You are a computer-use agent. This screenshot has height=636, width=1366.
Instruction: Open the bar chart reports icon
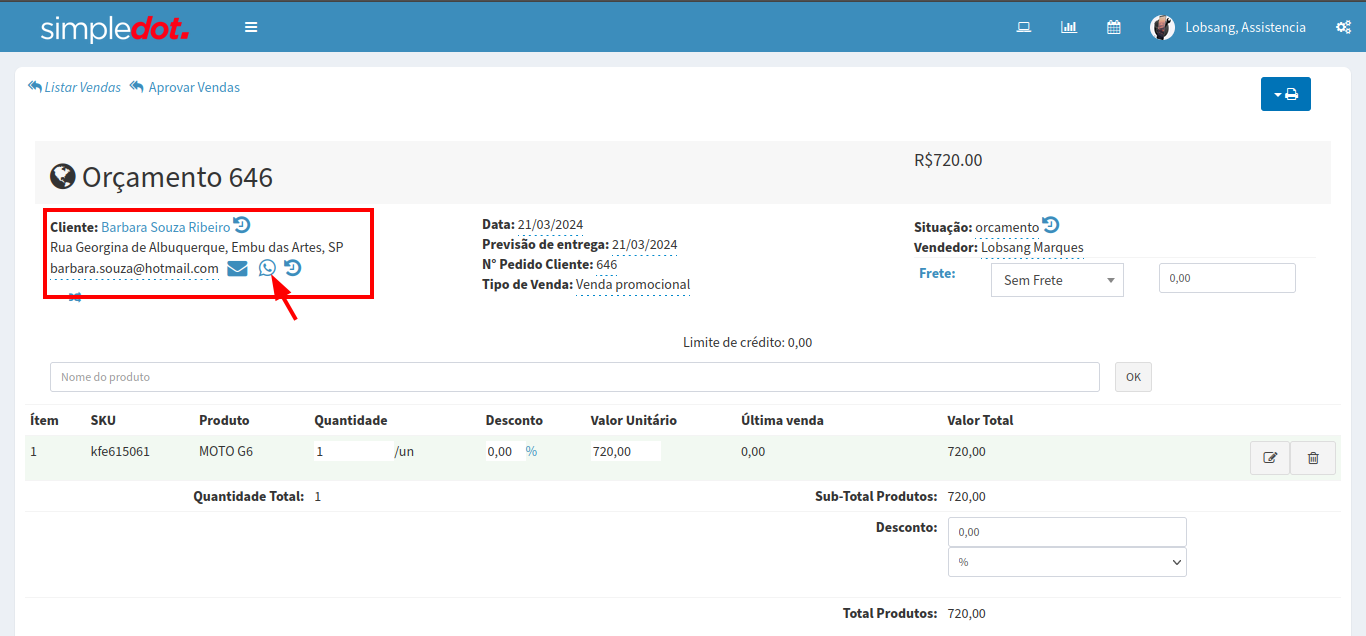(x=1069, y=27)
